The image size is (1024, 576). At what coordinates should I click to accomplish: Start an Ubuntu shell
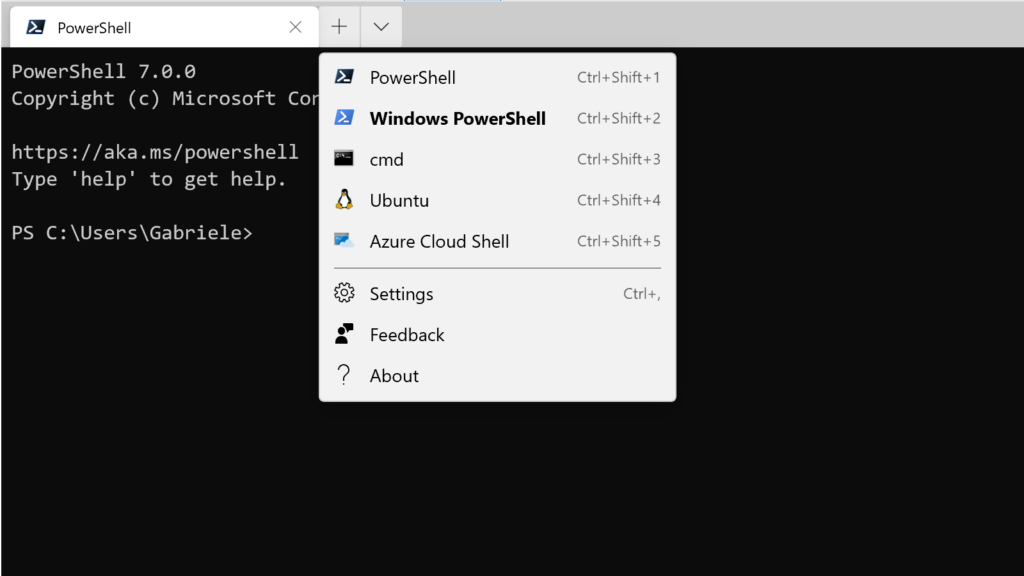498,200
